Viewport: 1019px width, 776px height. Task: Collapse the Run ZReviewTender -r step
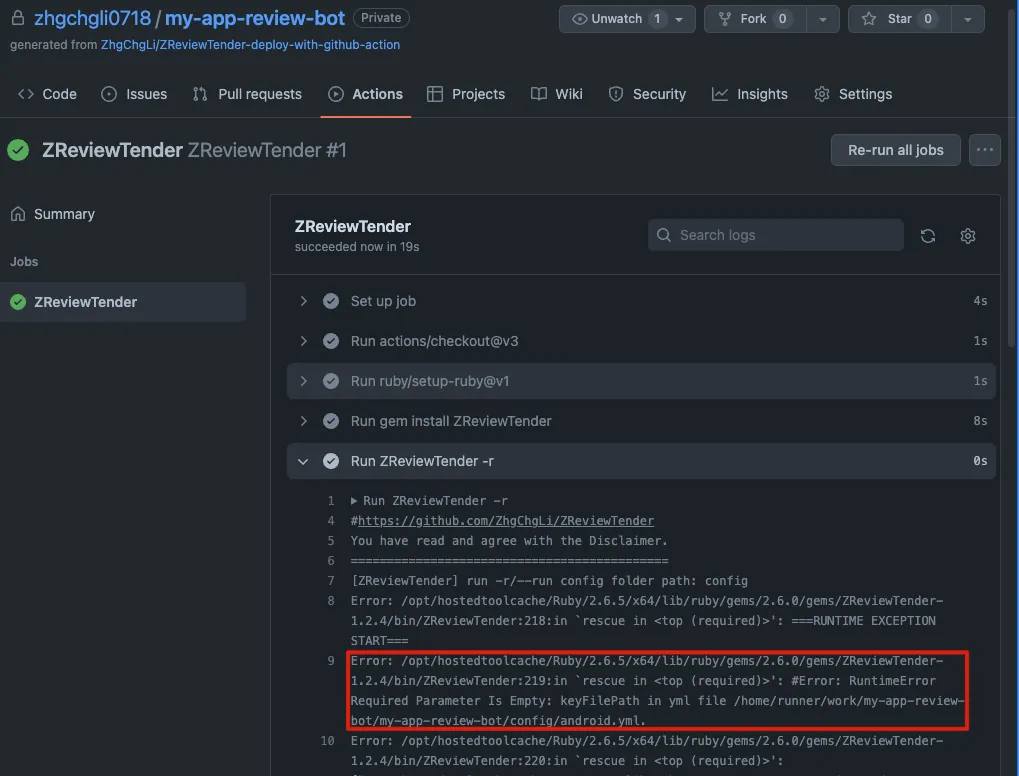point(303,461)
